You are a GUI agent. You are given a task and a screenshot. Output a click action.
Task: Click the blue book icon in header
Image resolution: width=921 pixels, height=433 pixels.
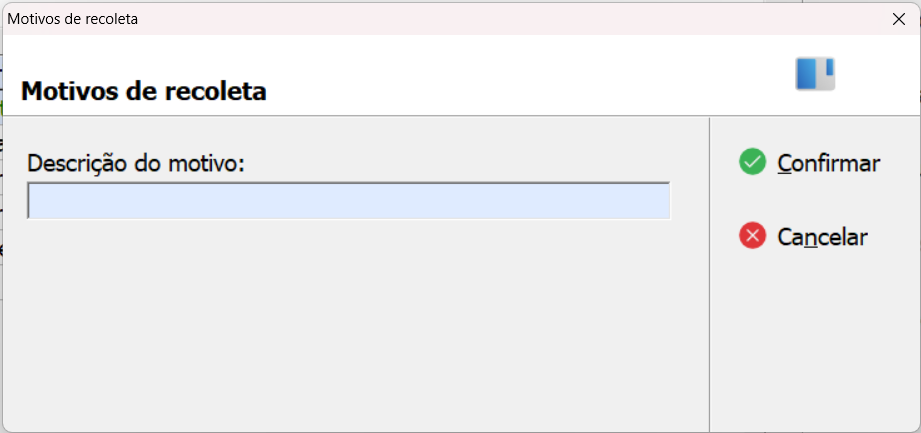815,74
